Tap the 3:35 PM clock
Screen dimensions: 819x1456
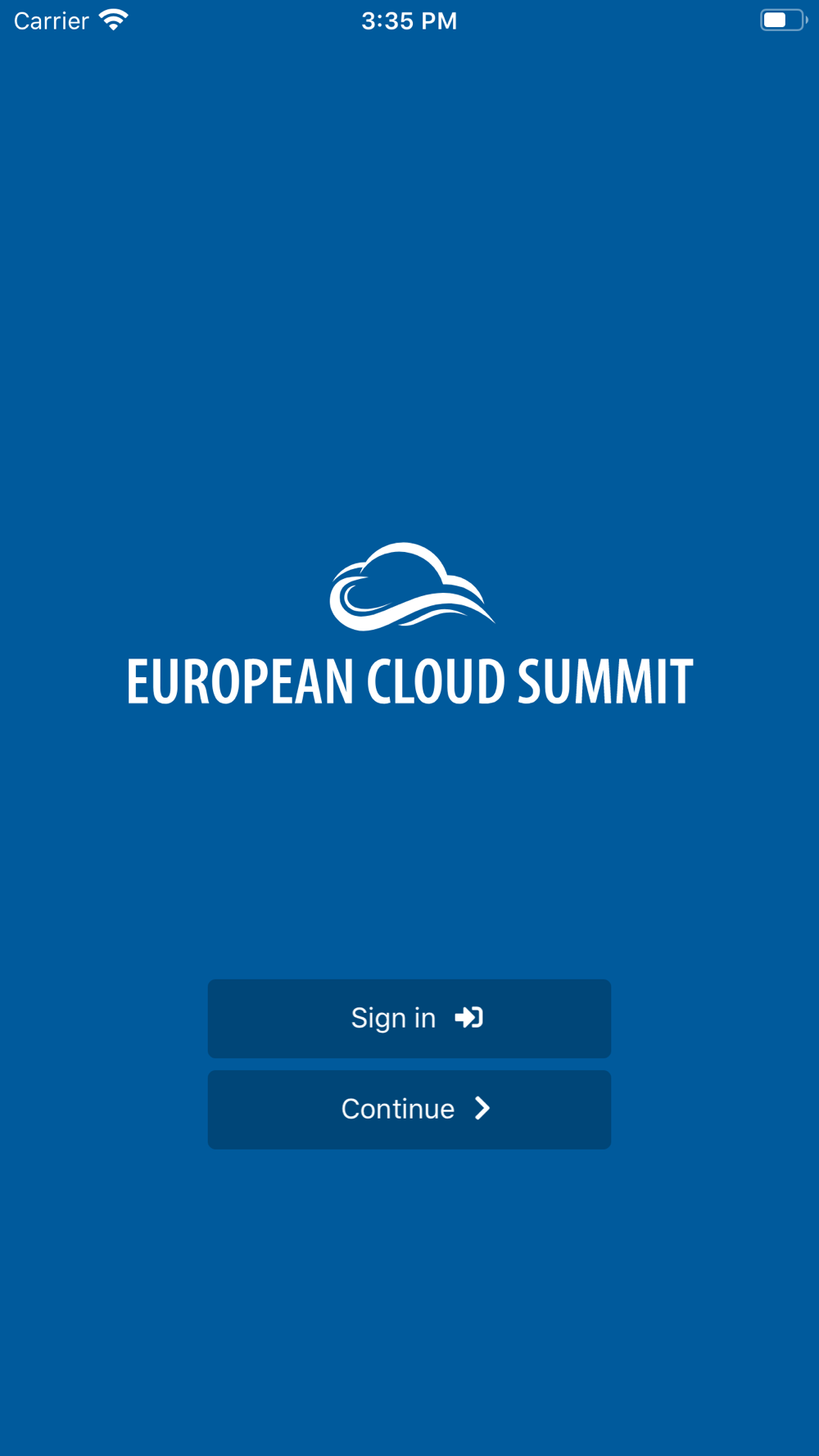409,20
